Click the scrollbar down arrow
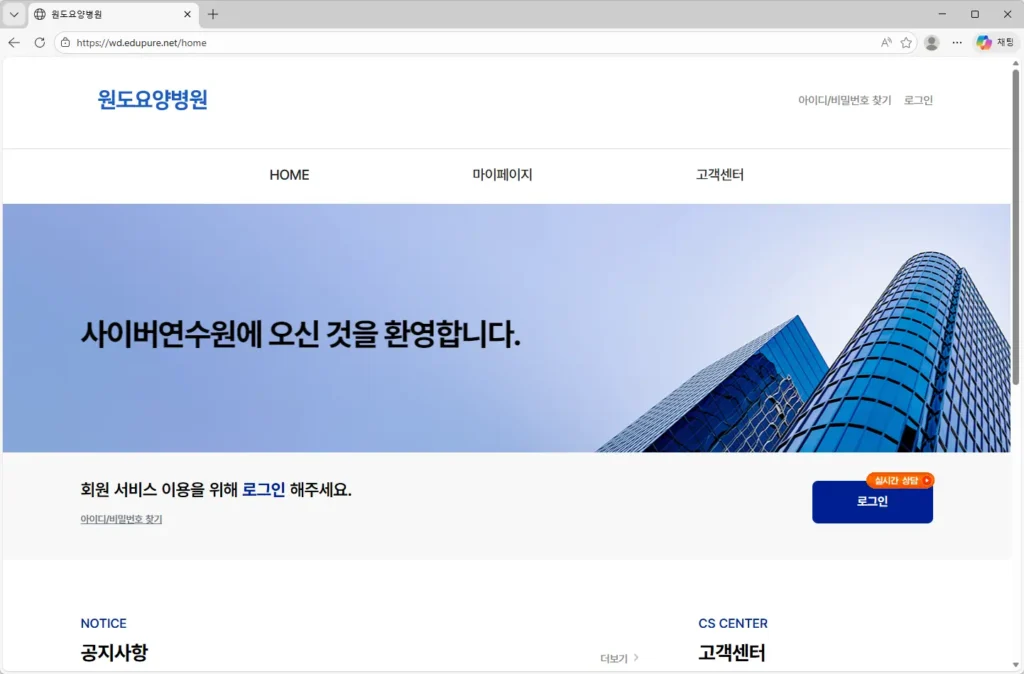 coord(1017,667)
